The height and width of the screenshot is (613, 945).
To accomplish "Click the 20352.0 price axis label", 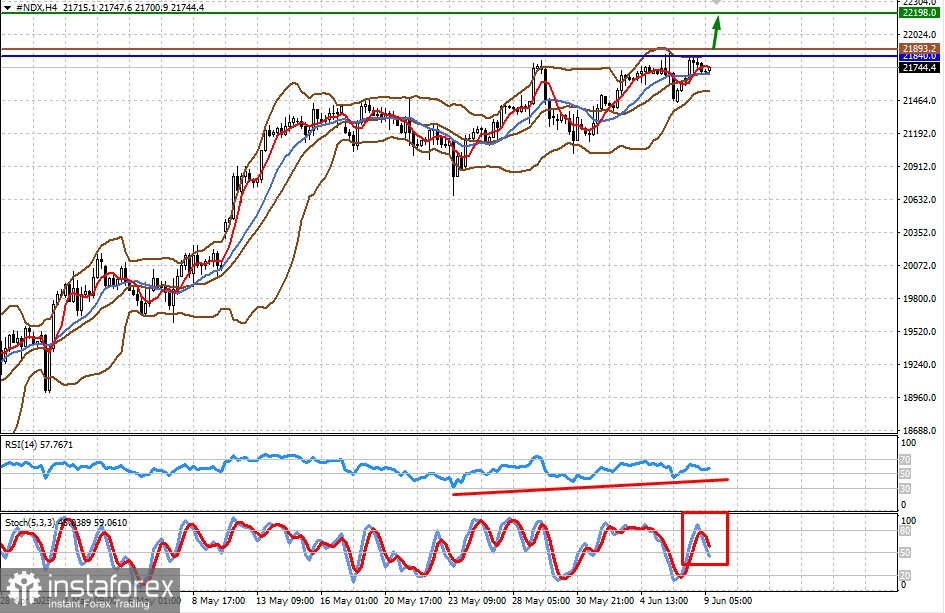I will click(x=919, y=233).
